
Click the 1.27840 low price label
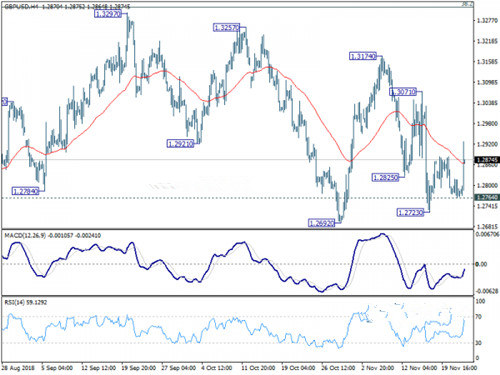click(26, 191)
